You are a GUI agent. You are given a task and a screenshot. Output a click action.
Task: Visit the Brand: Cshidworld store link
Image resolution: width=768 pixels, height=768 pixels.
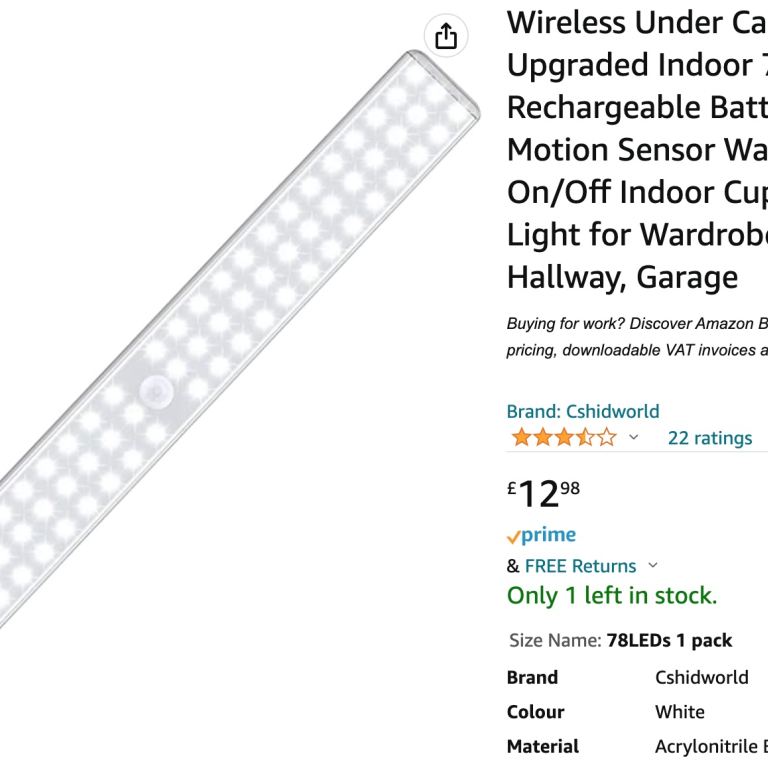tap(583, 411)
